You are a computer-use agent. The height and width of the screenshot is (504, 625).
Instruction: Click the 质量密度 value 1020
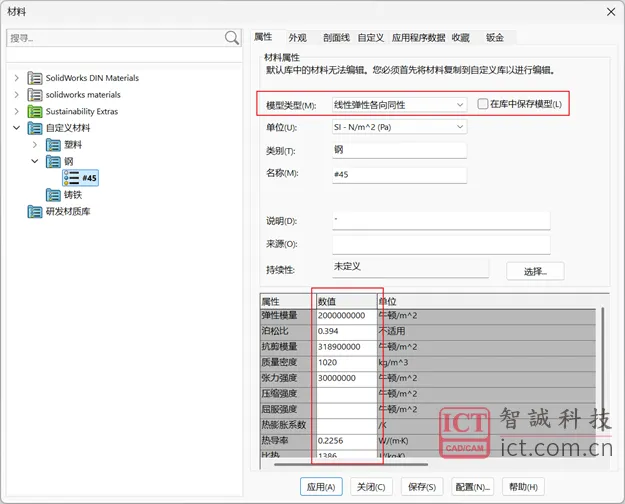click(347, 362)
